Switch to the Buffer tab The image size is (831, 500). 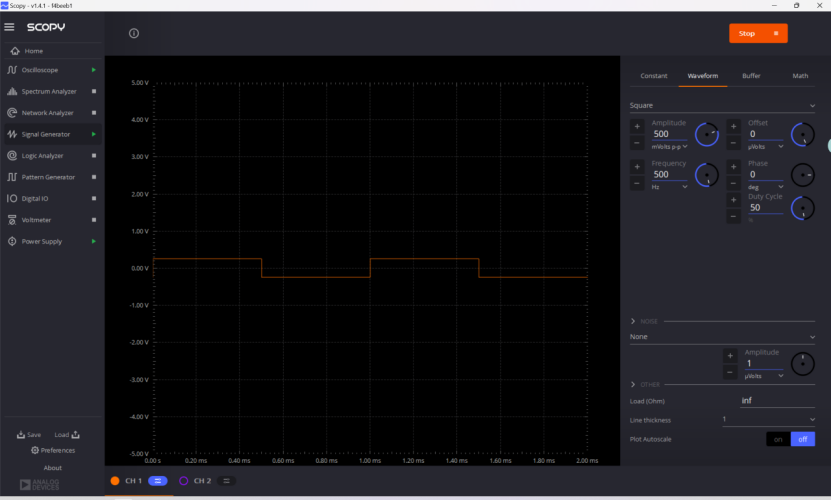click(x=751, y=76)
